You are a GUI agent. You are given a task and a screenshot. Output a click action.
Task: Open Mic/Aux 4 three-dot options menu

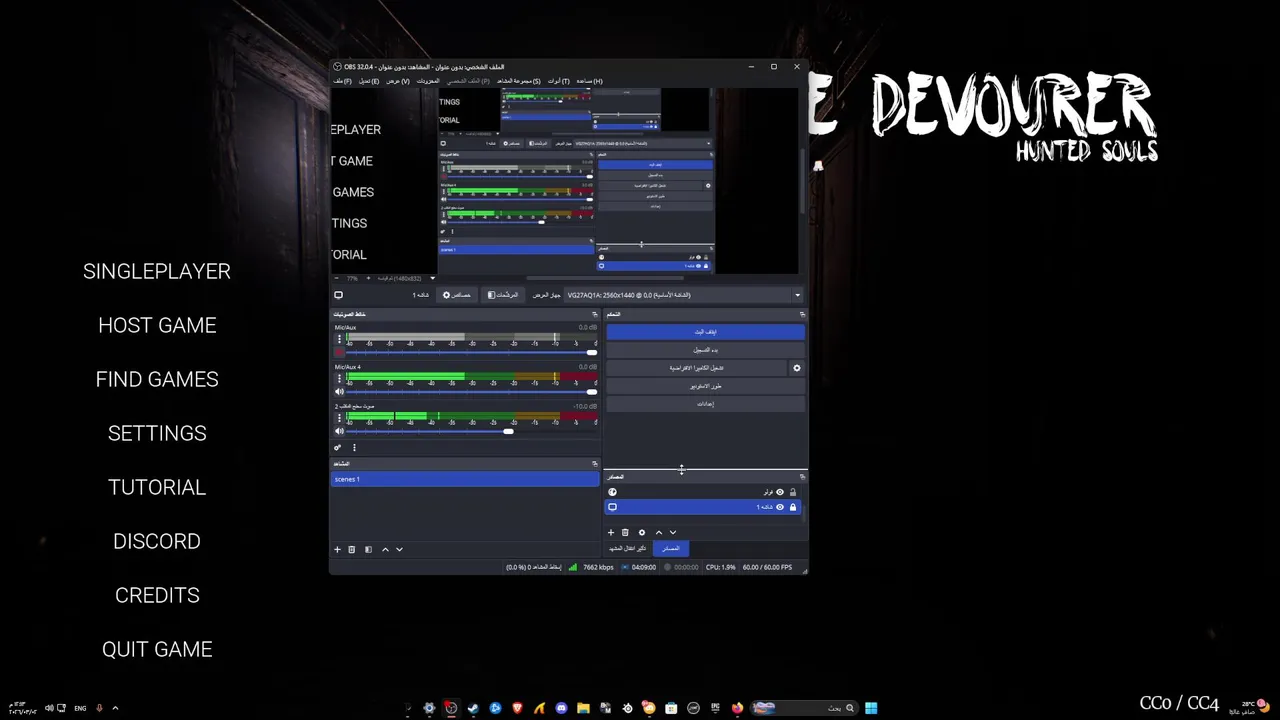pyautogui.click(x=339, y=378)
